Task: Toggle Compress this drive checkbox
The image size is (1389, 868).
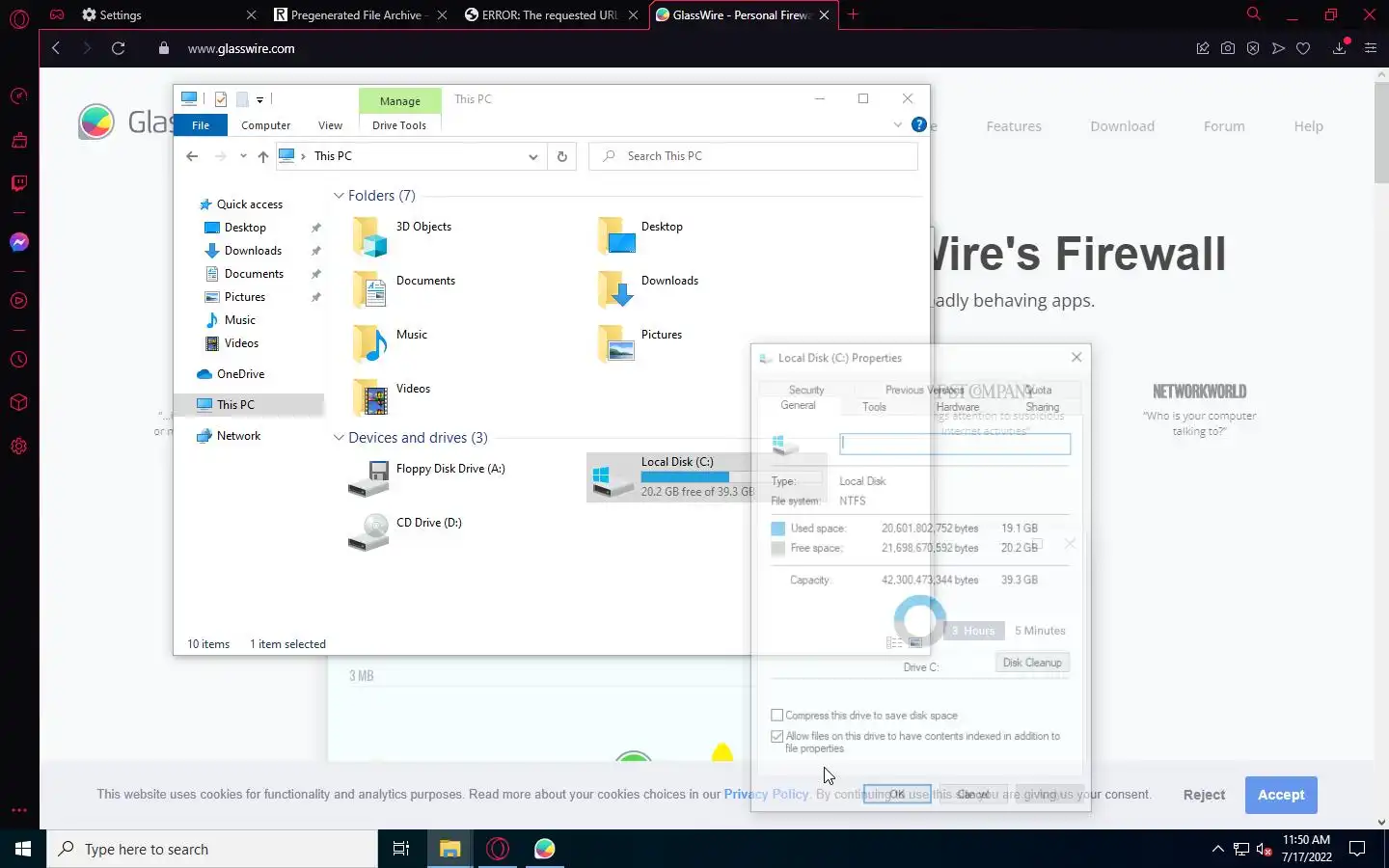Action: coord(776,716)
